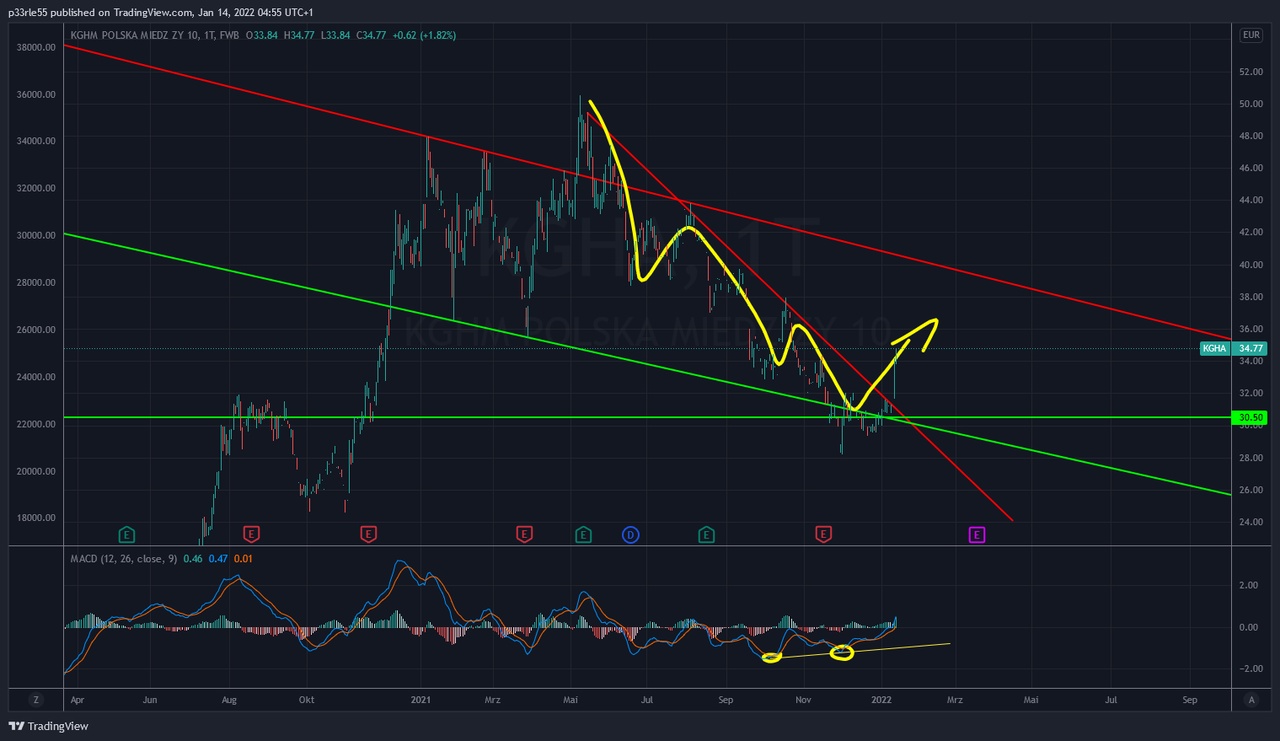
Task: Click the 2021 label on time axis
Action: click(x=421, y=700)
